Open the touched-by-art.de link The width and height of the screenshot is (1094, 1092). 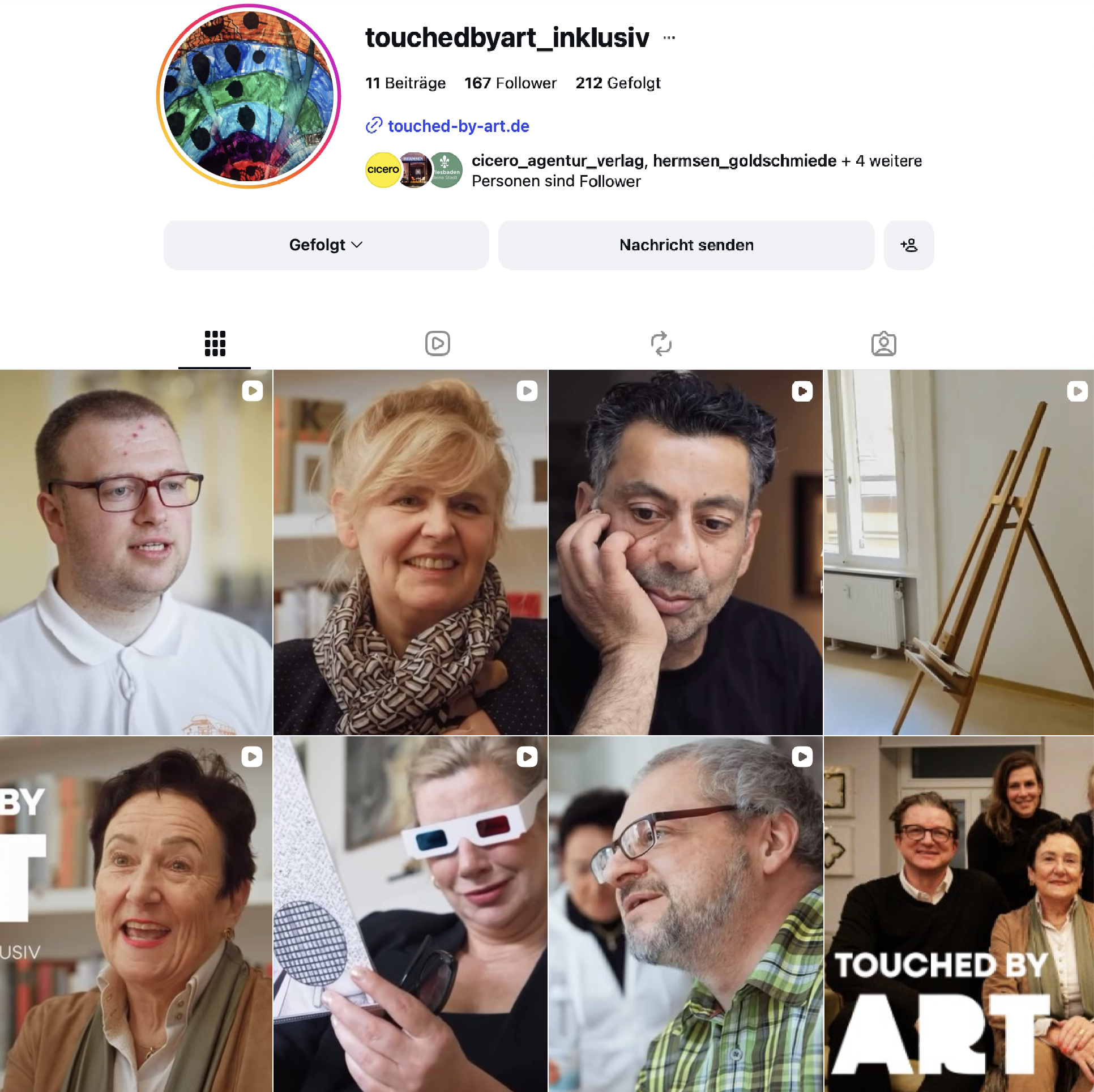(x=459, y=126)
